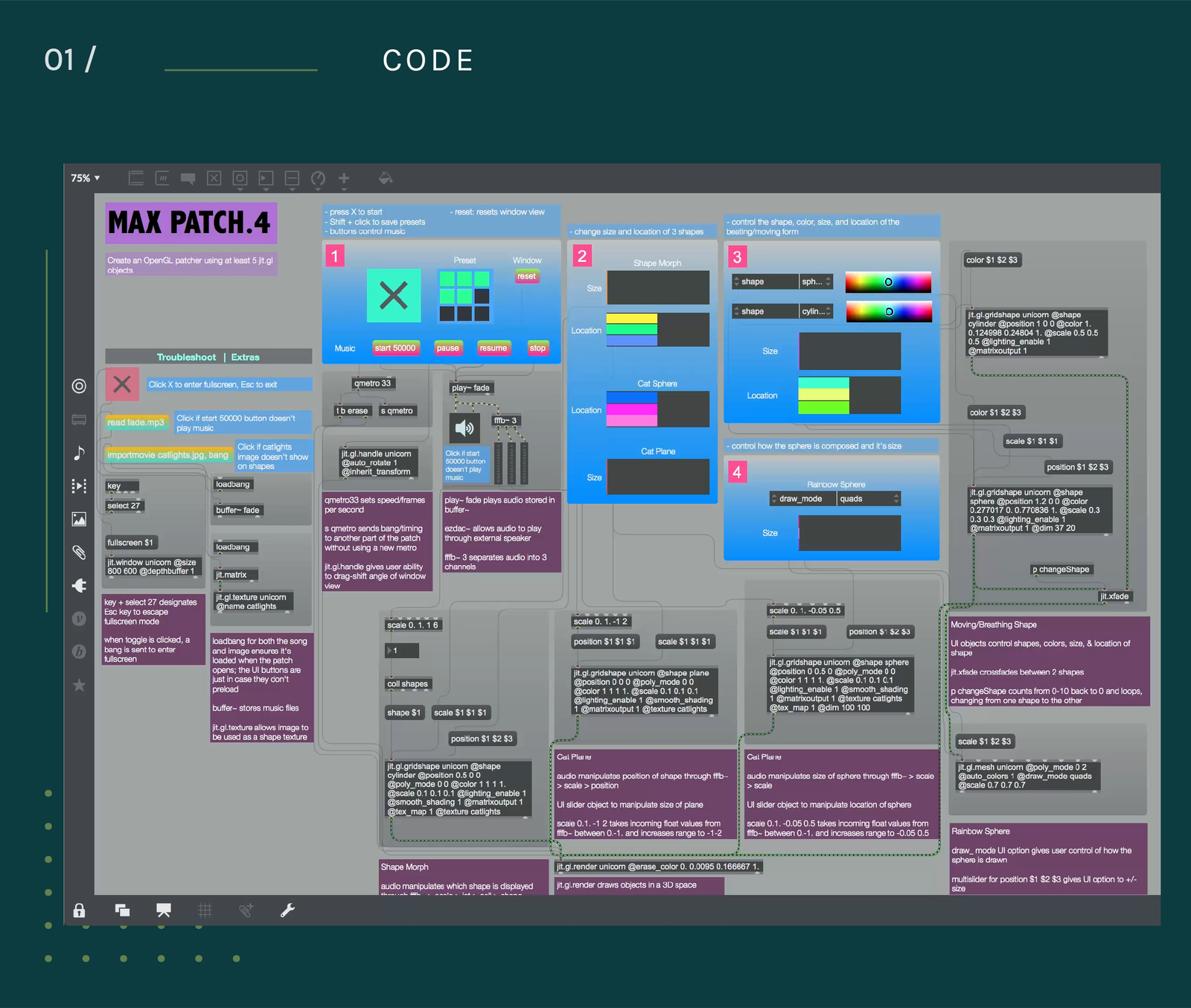Click the large X toggle to enter fullscreen
This screenshot has width=1191, height=1008.
[x=393, y=296]
